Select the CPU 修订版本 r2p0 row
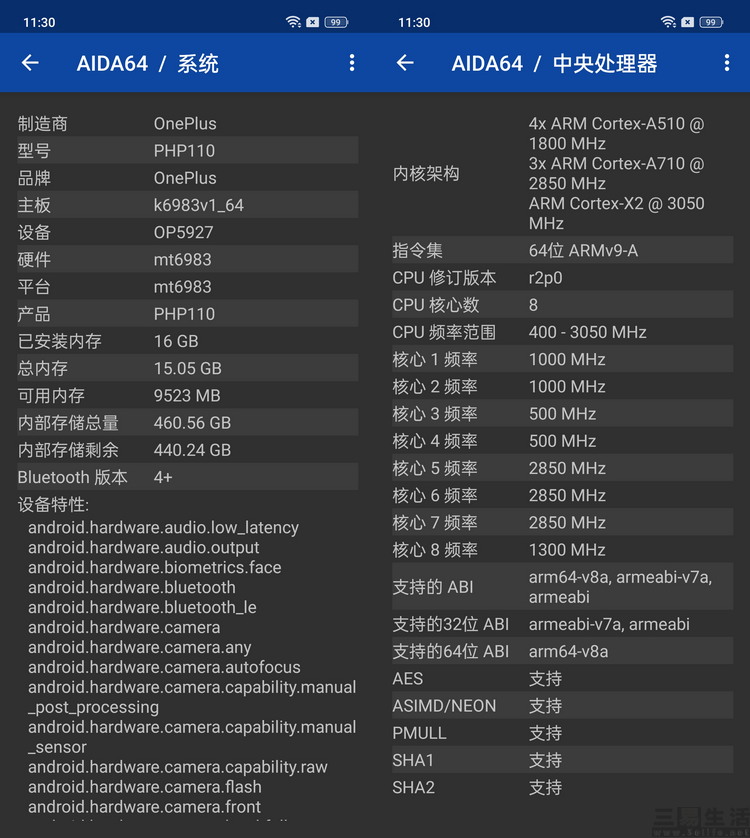The width and height of the screenshot is (750, 838). 562,278
